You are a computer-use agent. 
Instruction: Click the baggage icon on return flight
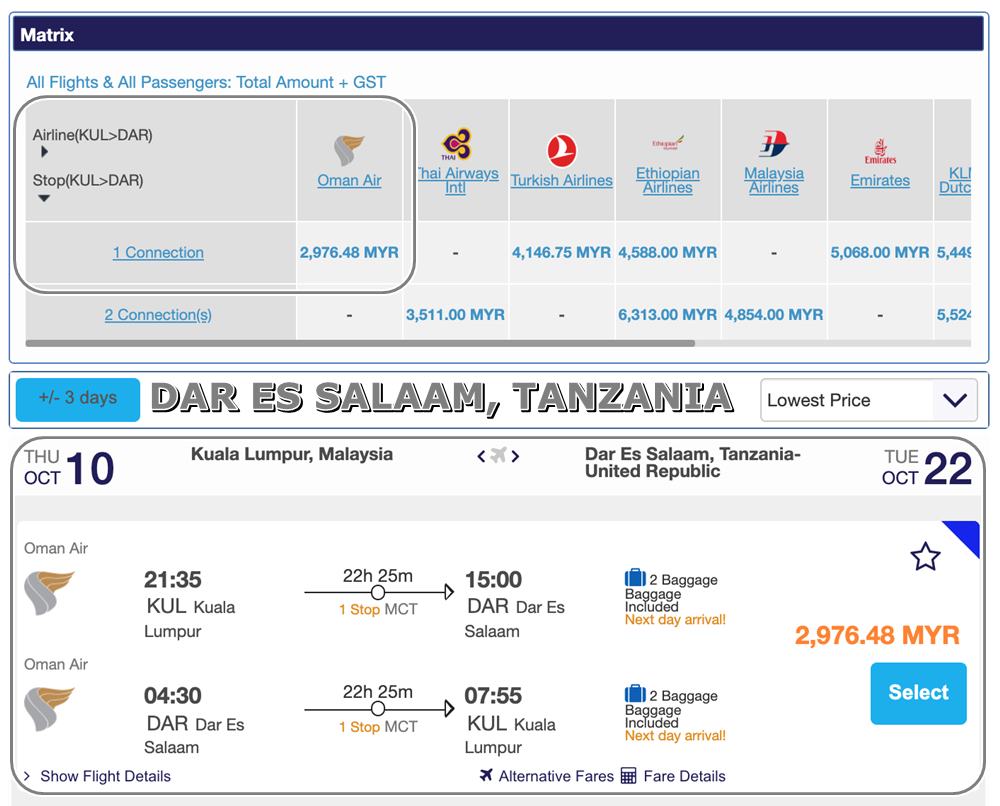[635, 693]
